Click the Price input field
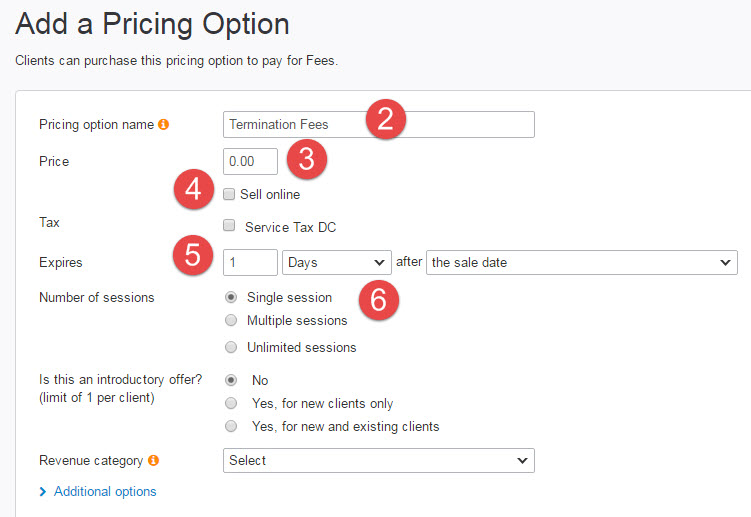Image resolution: width=751 pixels, height=517 pixels. coord(250,161)
